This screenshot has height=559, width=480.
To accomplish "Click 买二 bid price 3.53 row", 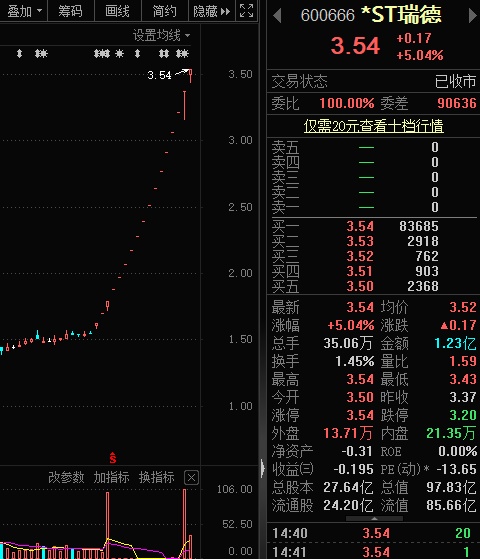I will [x=373, y=241].
